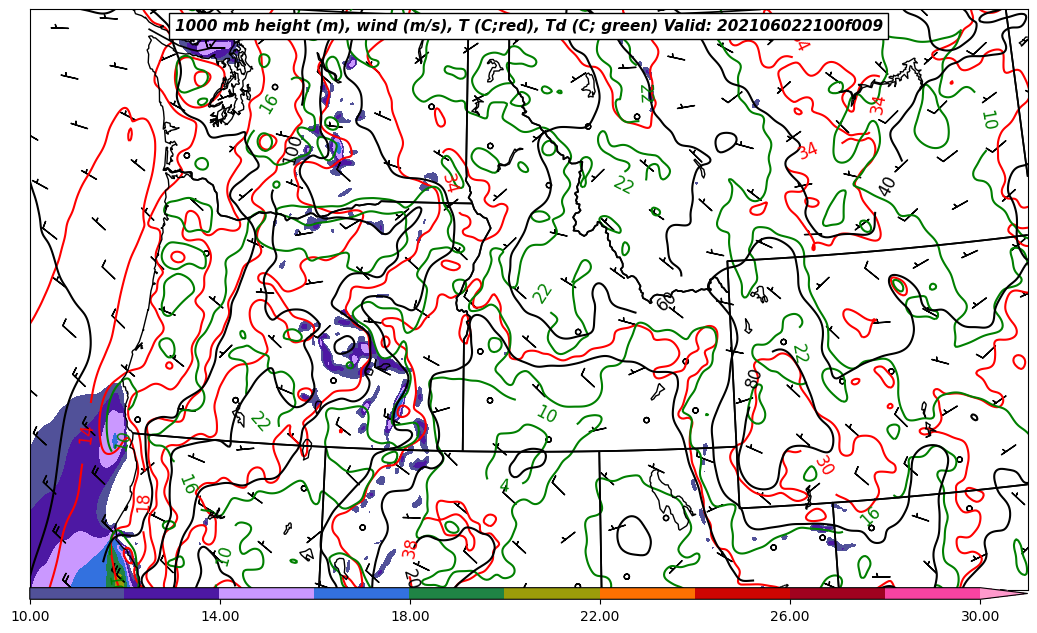The width and height of the screenshot is (1037, 633).
Task: Click the light lavender 14–16 colorbar segment
Action: click(x=267, y=593)
